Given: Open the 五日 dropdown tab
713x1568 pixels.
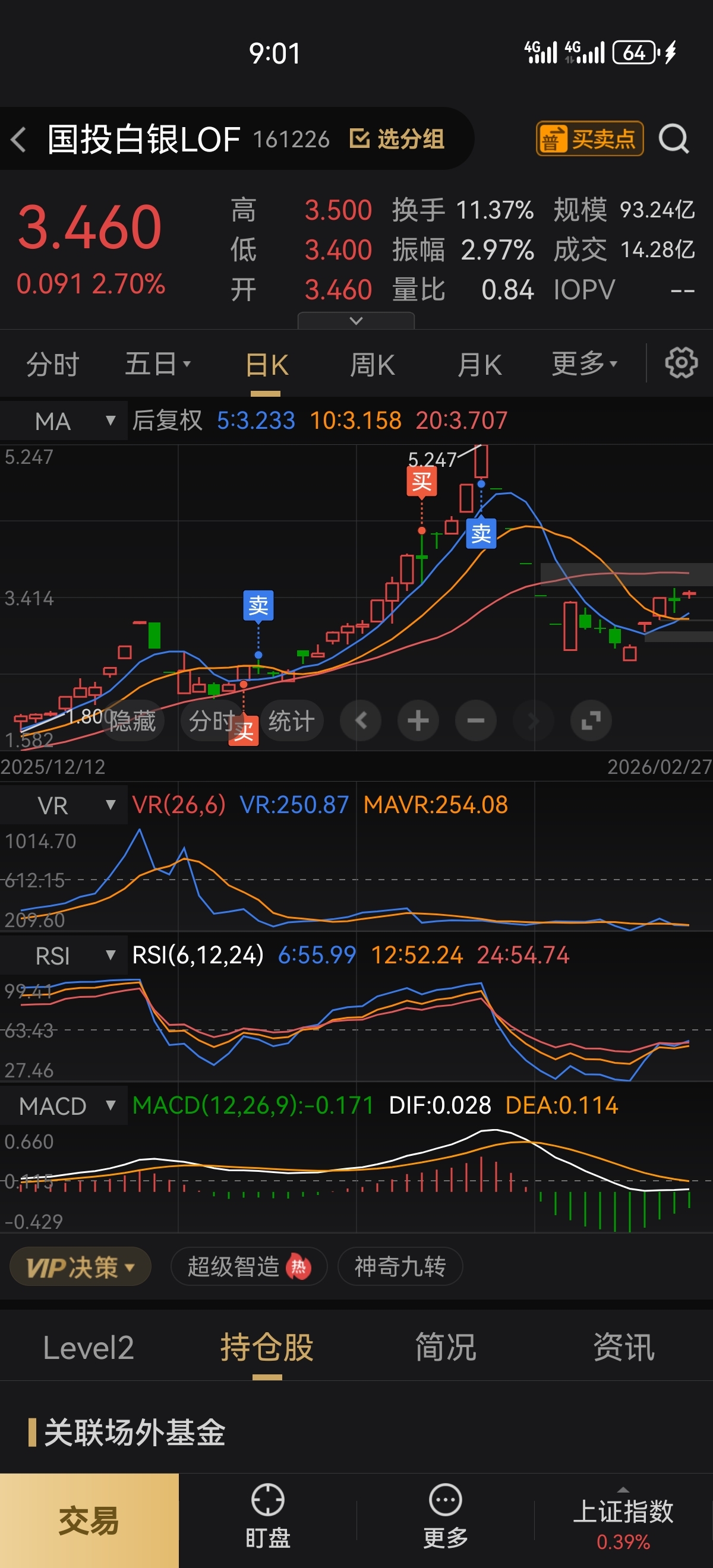Looking at the screenshot, I should pos(157,364).
